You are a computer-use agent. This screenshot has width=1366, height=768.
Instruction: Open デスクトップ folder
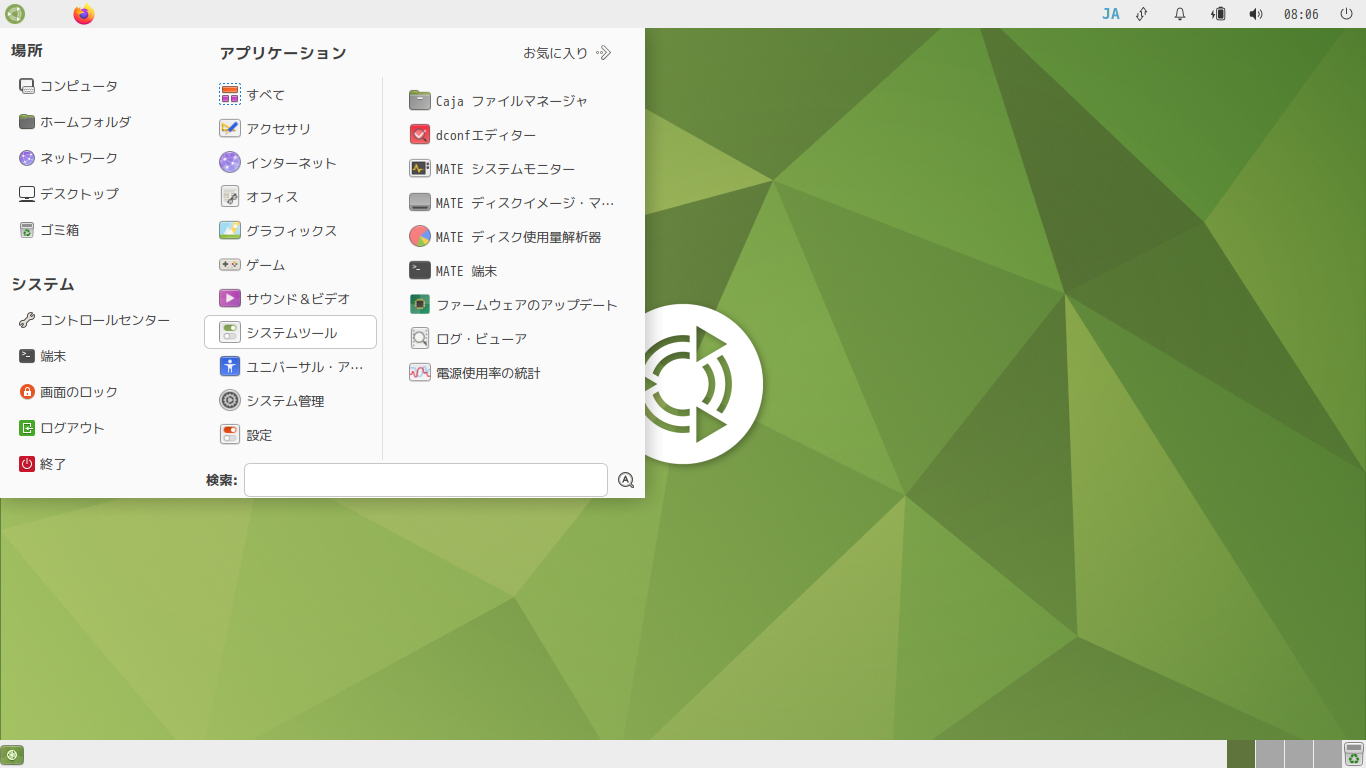(68, 194)
